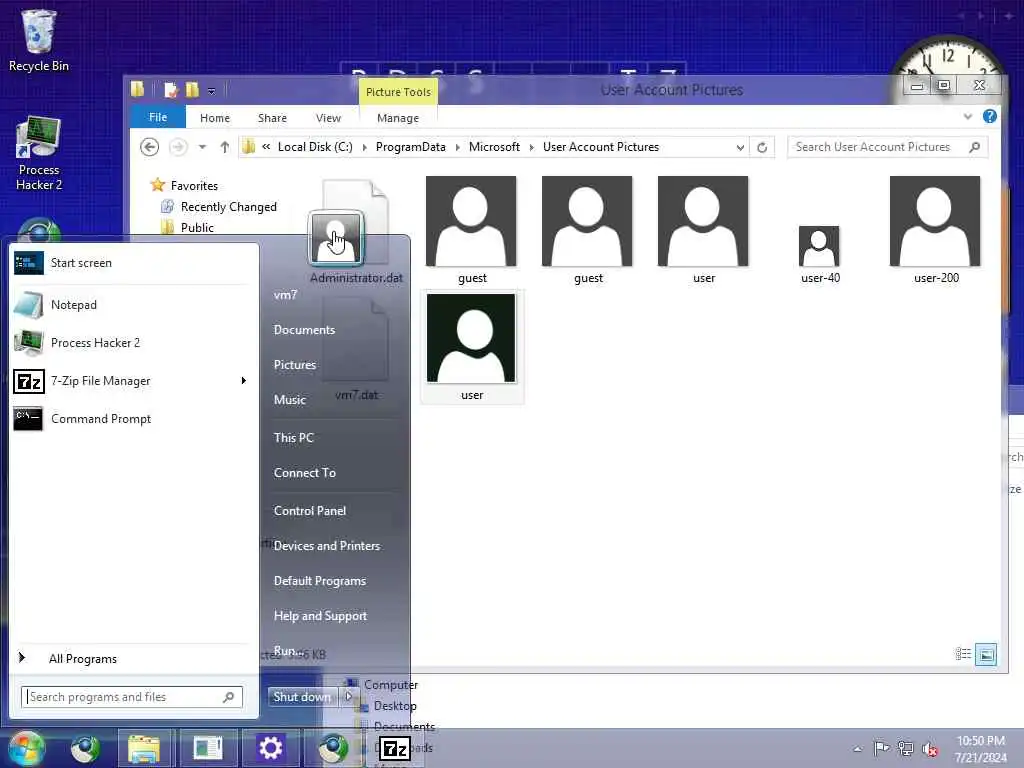
Task: Open Default Programs in the Start menu
Action: [x=319, y=581]
